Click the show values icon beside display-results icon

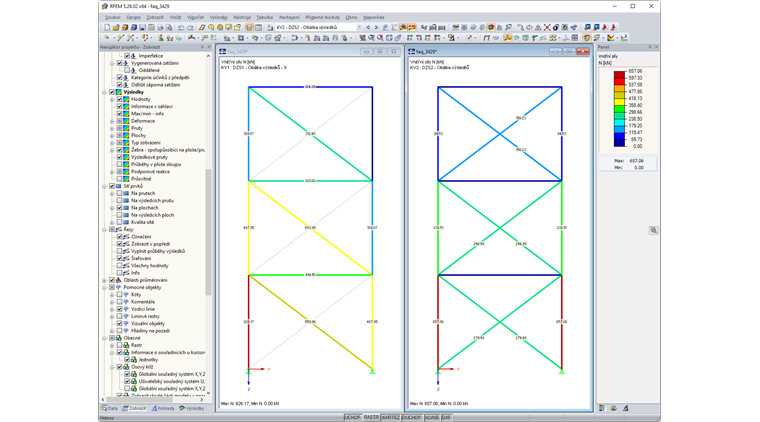[412, 28]
